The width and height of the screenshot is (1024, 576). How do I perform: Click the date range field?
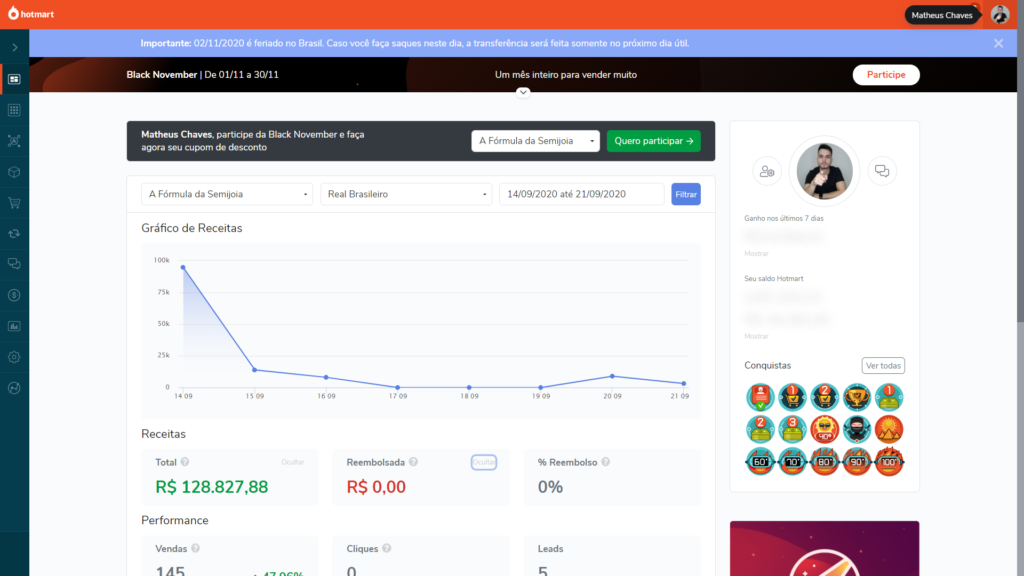pyautogui.click(x=581, y=194)
